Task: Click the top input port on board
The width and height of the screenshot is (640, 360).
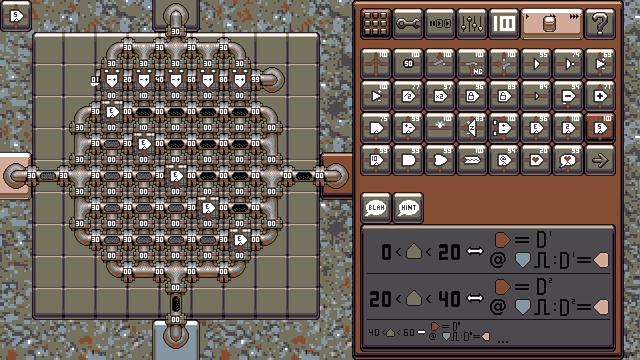Action: point(176,16)
